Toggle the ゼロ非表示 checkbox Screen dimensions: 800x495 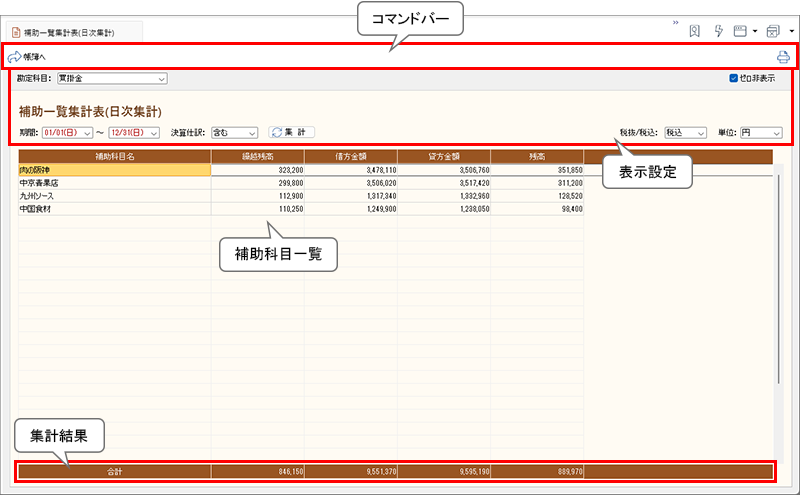pyautogui.click(x=734, y=78)
